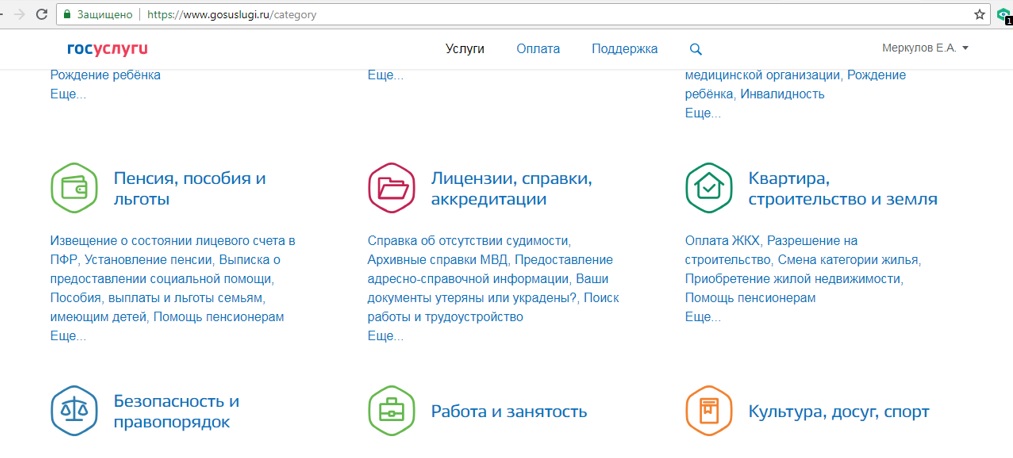Expand Еще... under Лицензии, справки, аккредитации

point(385,336)
